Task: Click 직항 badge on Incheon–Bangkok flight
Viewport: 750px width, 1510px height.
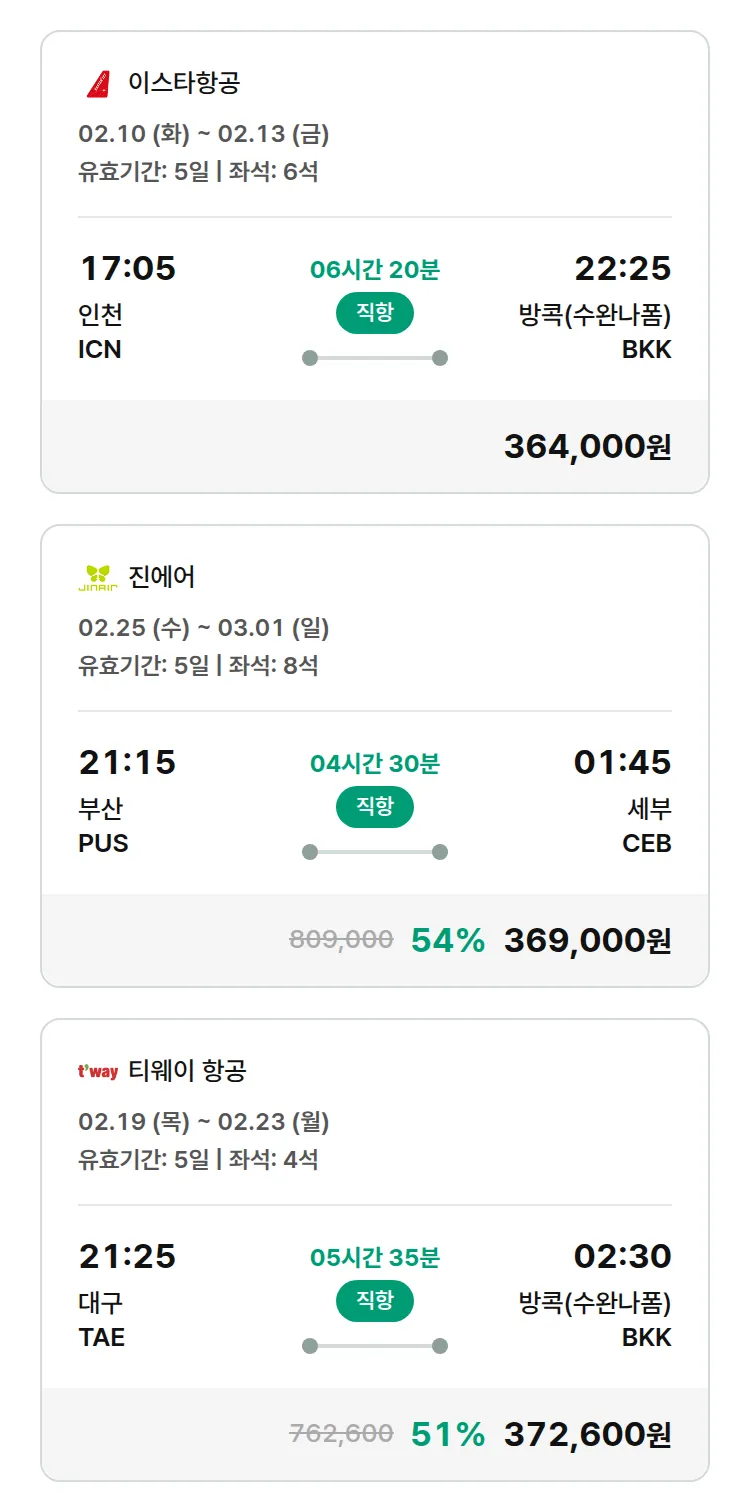Action: pyautogui.click(x=374, y=313)
